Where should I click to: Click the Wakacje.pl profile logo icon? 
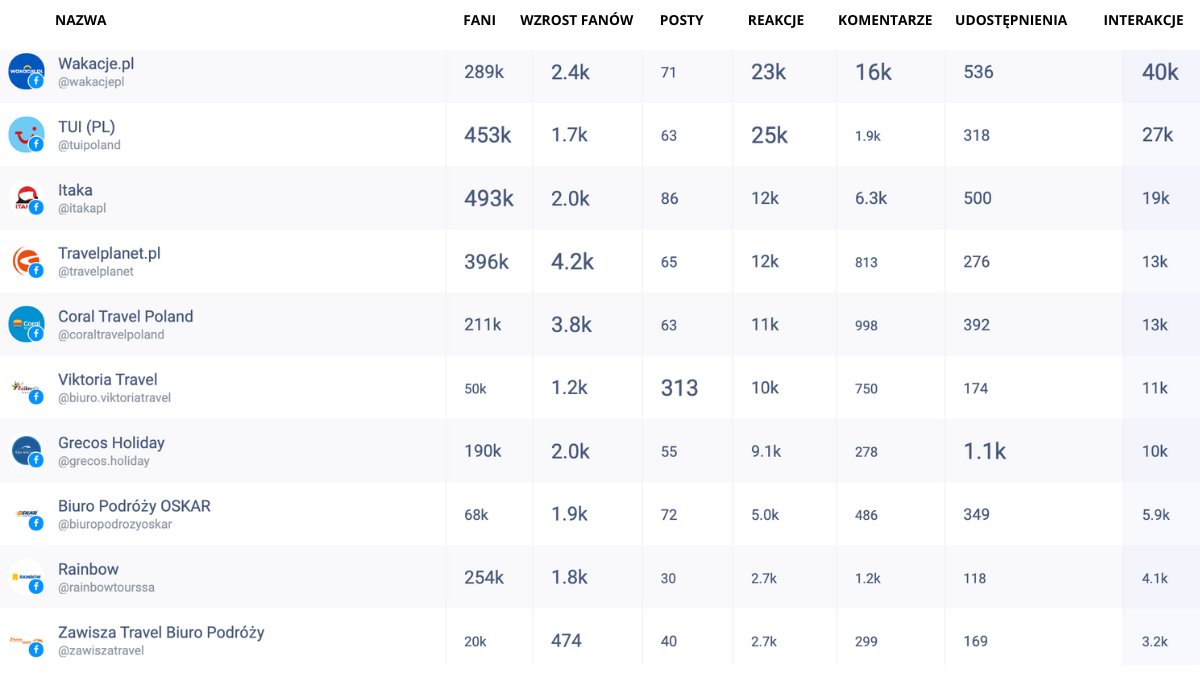[26, 71]
